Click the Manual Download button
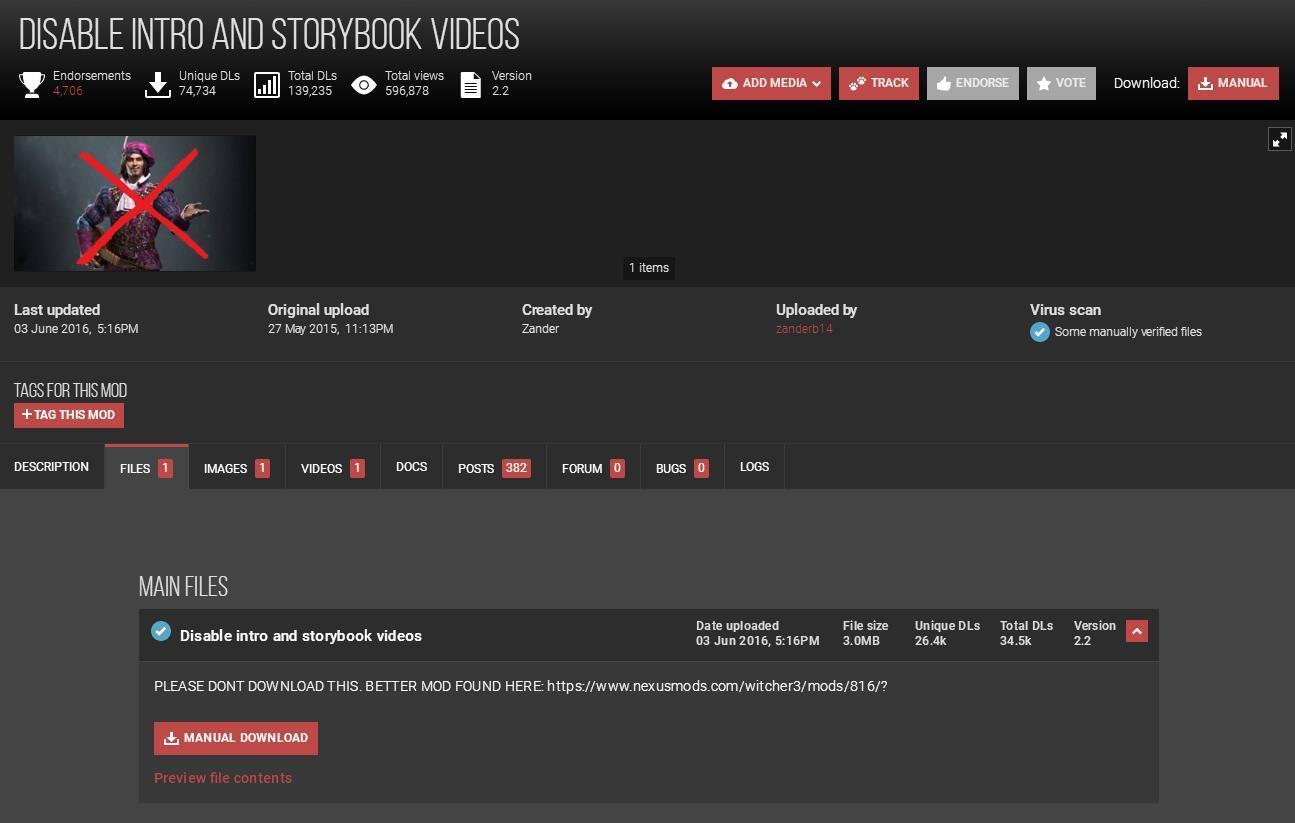Screen dimensions: 1295x823 236,738
